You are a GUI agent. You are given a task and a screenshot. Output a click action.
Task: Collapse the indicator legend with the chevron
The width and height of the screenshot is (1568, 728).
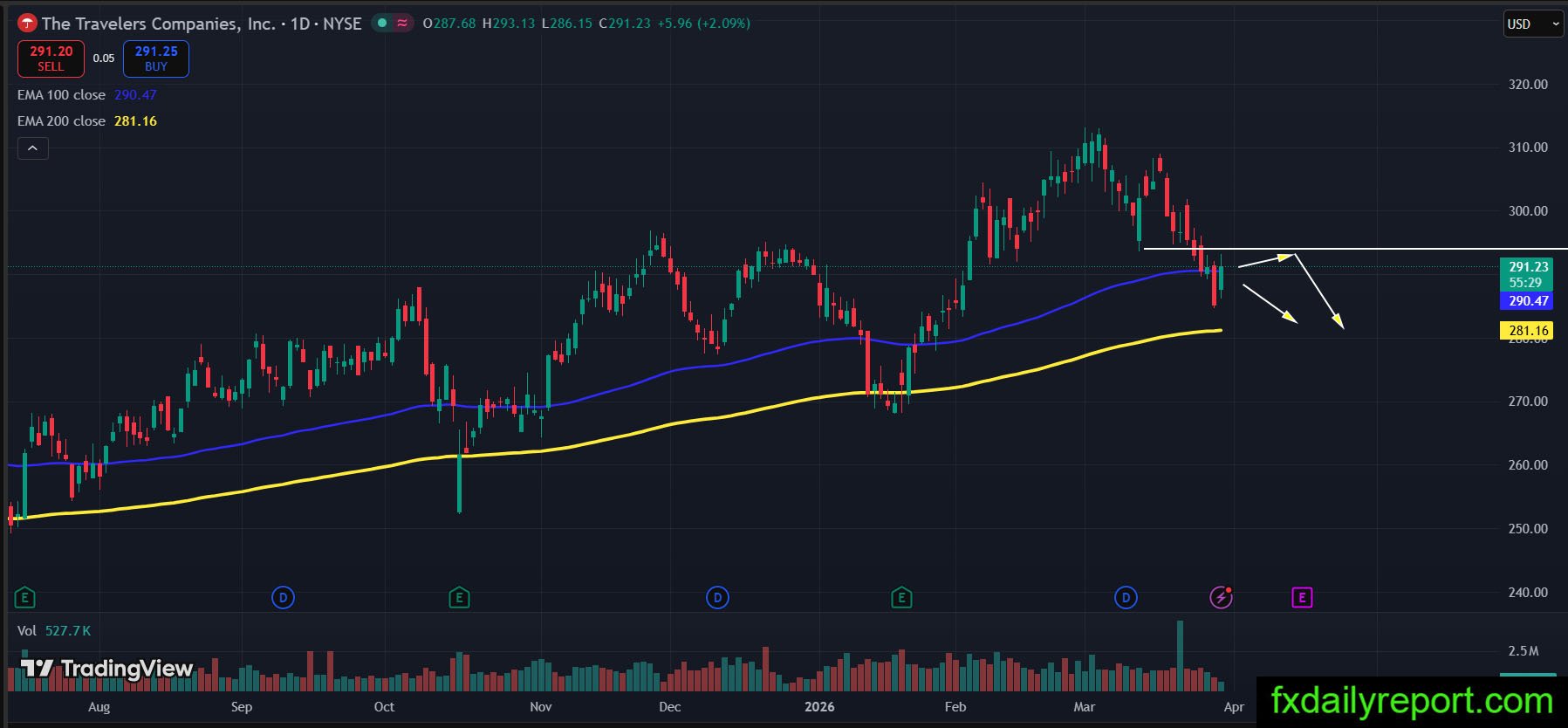tap(33, 148)
